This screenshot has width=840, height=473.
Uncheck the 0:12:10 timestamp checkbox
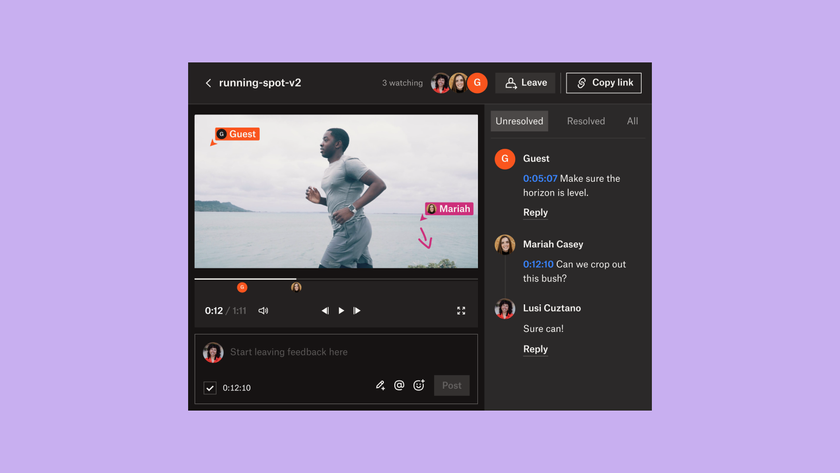(x=210, y=388)
